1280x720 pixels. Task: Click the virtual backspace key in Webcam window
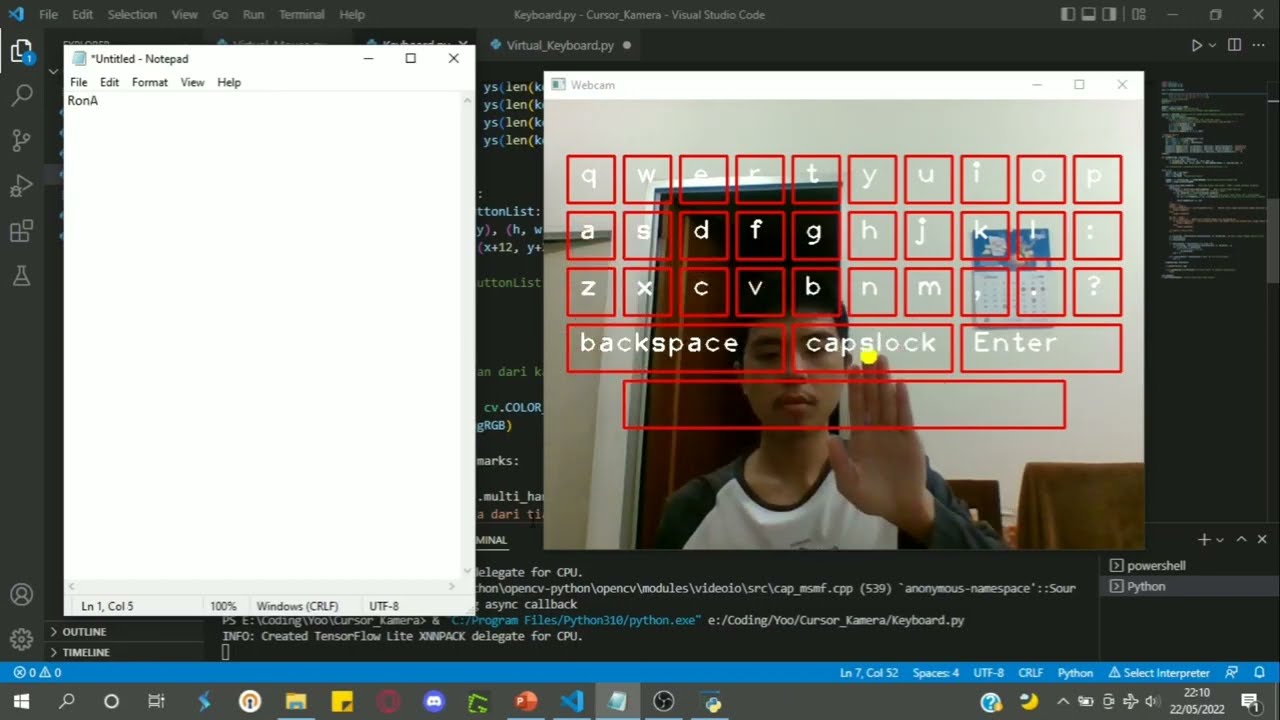(x=676, y=348)
